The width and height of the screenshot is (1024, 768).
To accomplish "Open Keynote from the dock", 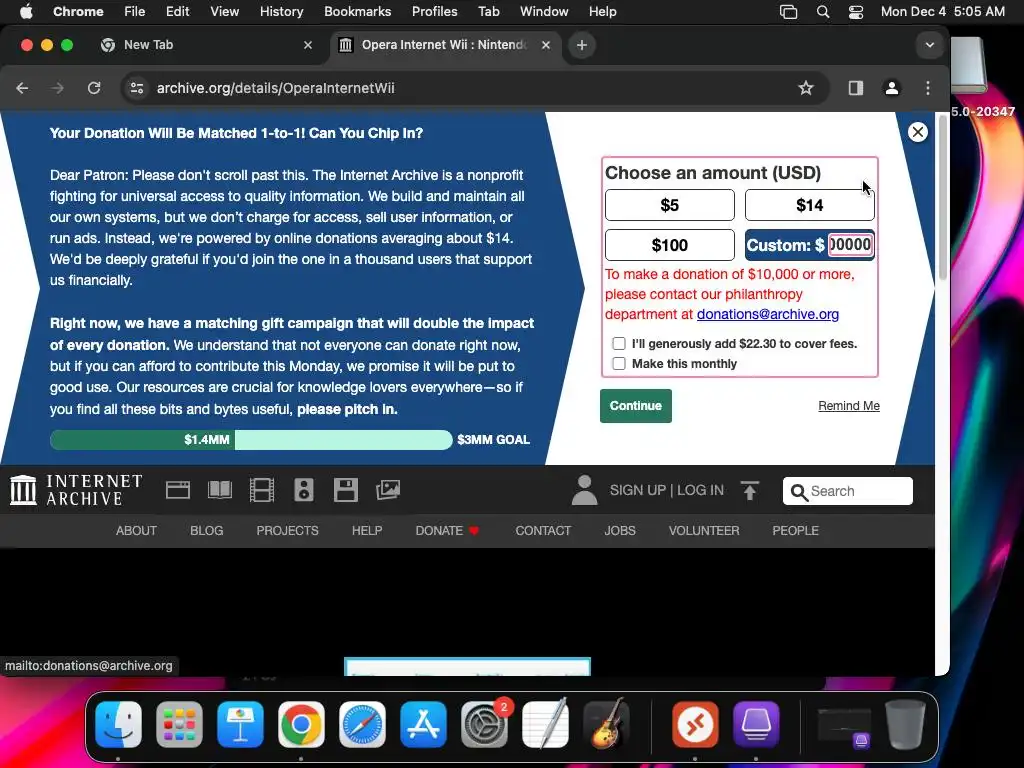I will [x=240, y=725].
